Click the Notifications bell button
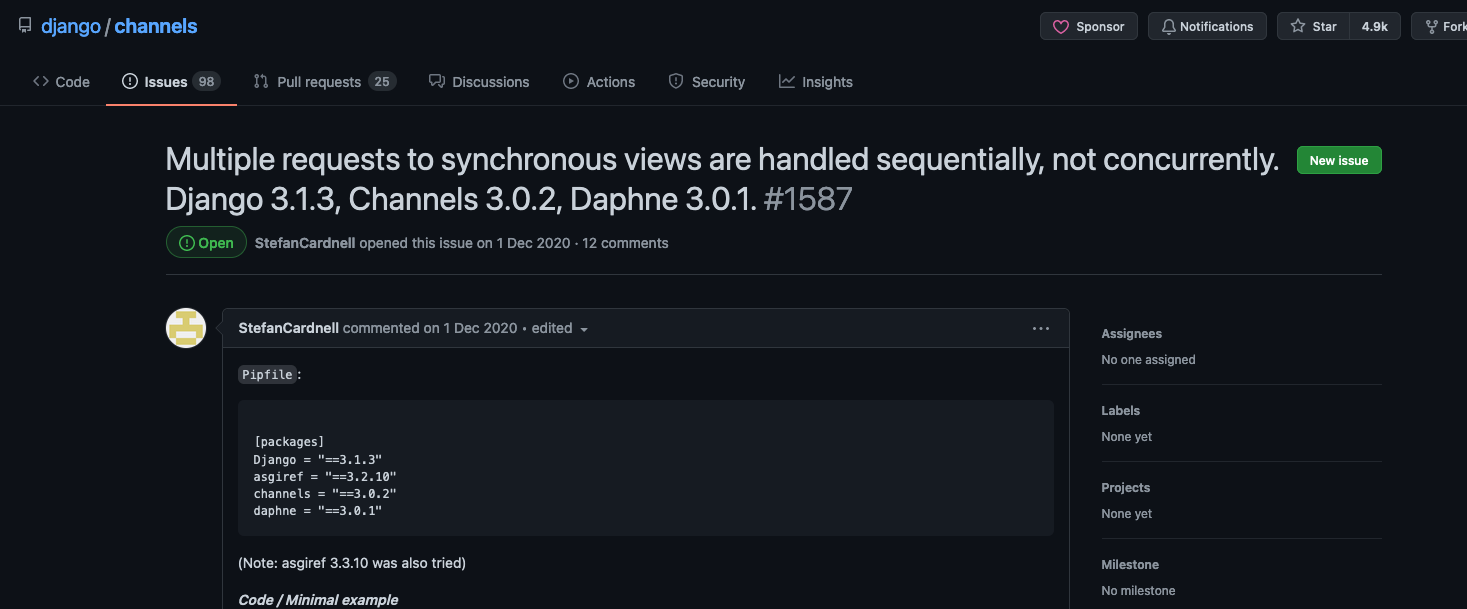The height and width of the screenshot is (609, 1467). [x=1207, y=26]
